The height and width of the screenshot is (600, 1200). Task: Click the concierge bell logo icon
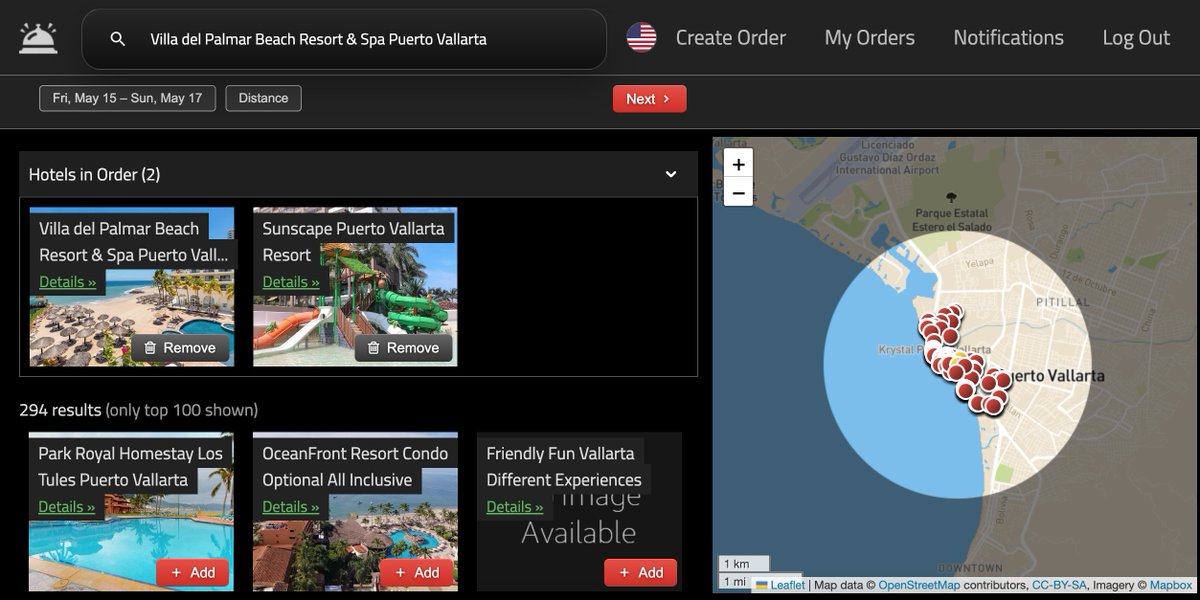38,38
